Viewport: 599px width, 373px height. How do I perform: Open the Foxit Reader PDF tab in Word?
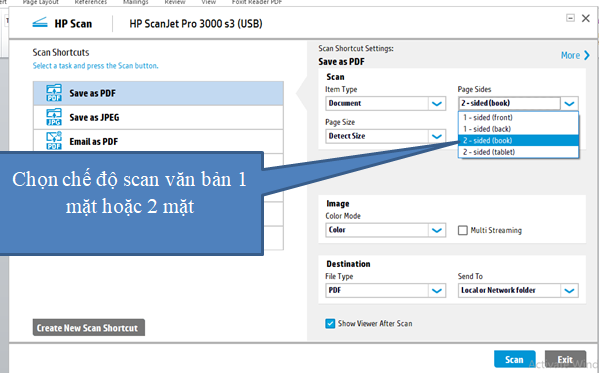pyautogui.click(x=257, y=2)
